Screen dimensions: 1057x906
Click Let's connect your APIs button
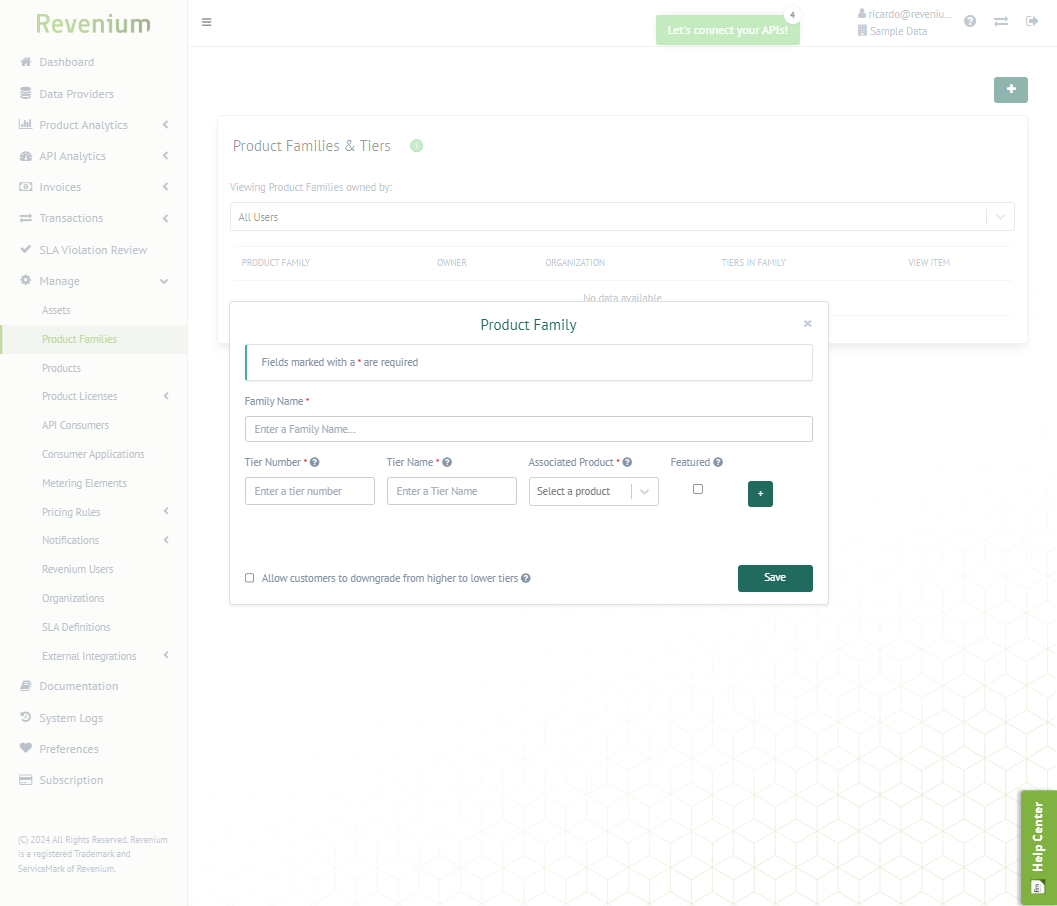click(727, 30)
